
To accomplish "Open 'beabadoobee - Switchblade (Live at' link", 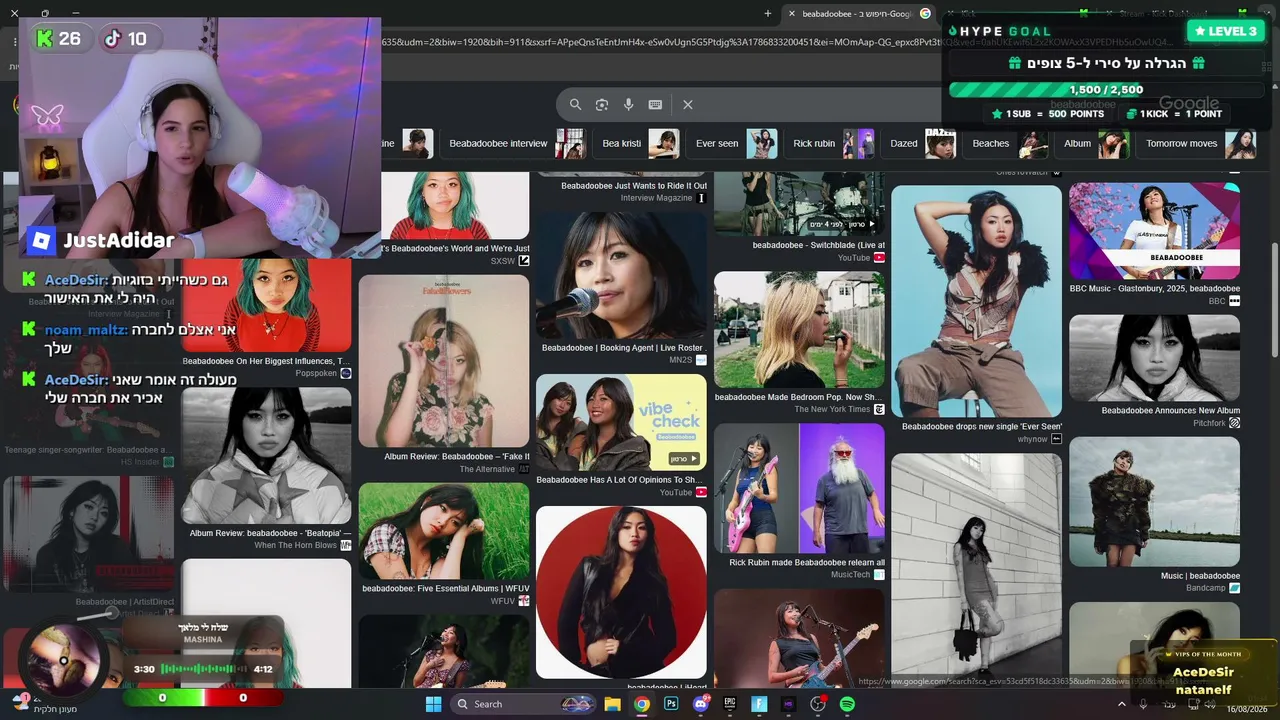I will coord(818,245).
